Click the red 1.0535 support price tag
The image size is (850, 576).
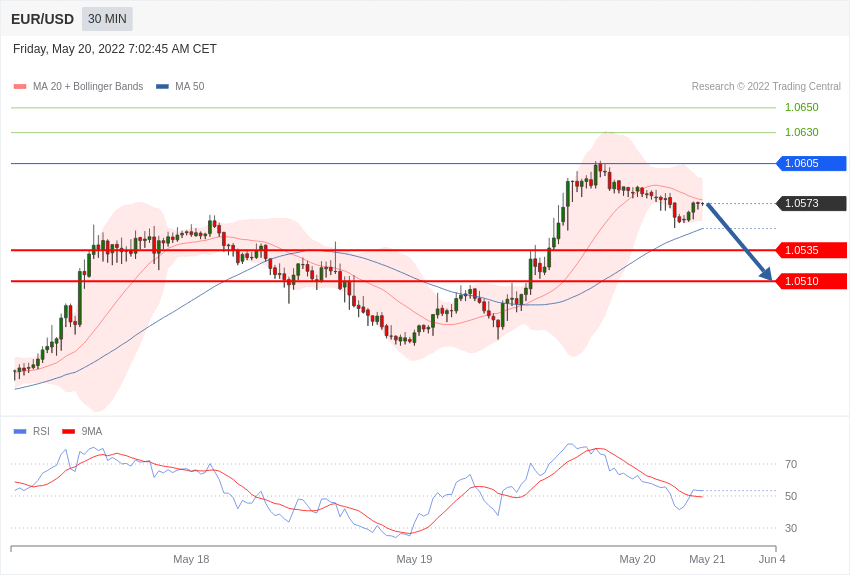tap(812, 250)
